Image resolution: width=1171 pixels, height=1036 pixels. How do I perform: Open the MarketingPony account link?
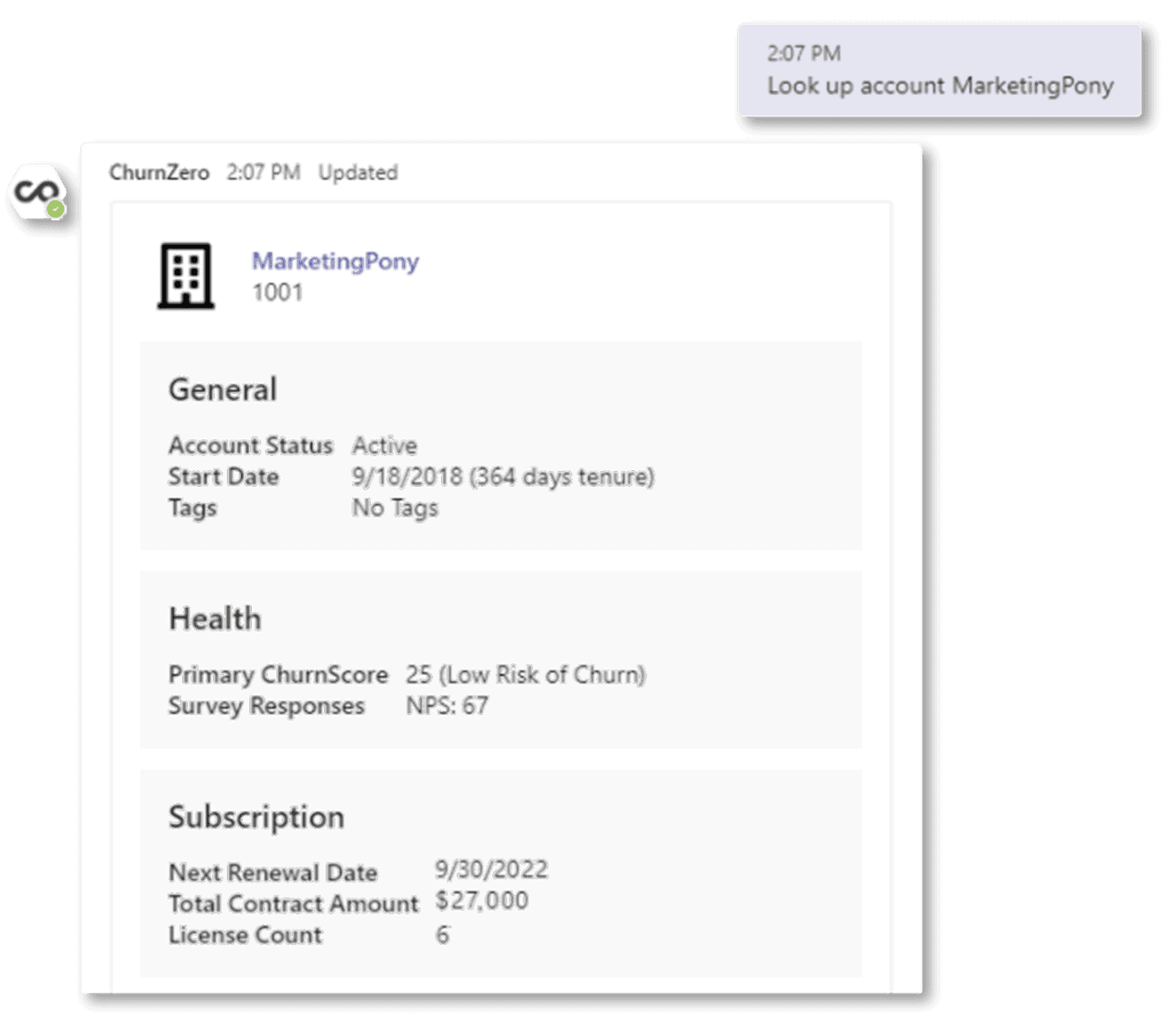335,261
